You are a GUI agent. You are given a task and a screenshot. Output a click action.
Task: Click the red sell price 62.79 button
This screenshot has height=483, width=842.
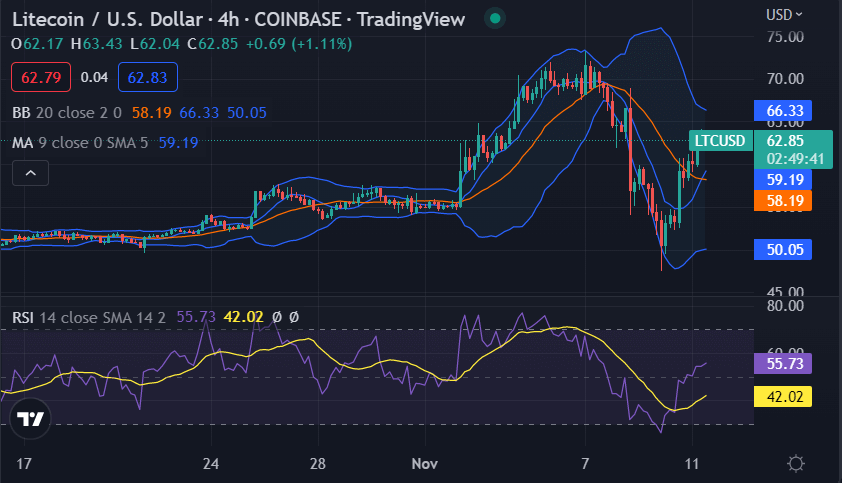coord(41,77)
